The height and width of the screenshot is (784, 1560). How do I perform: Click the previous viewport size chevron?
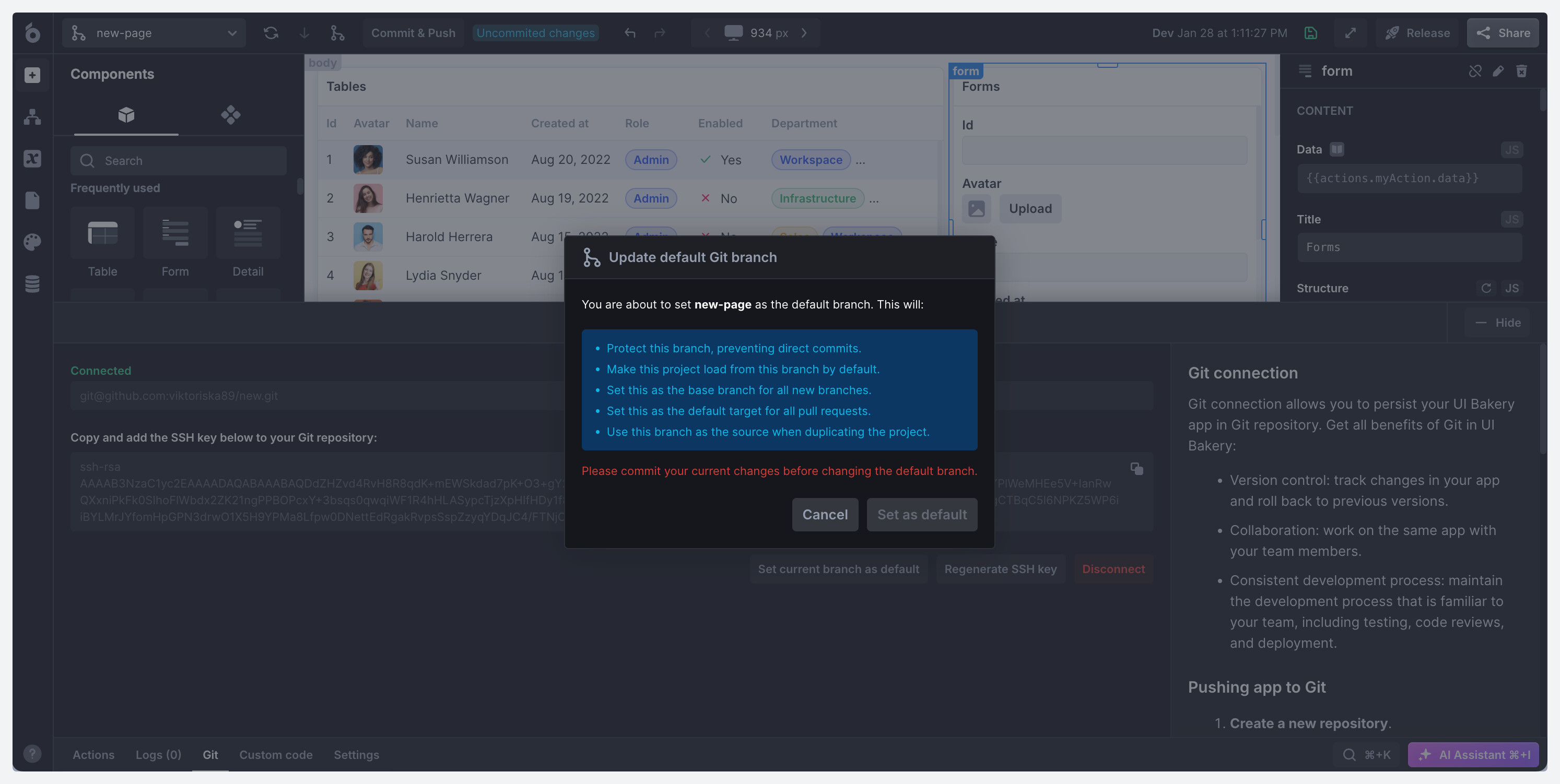point(707,33)
